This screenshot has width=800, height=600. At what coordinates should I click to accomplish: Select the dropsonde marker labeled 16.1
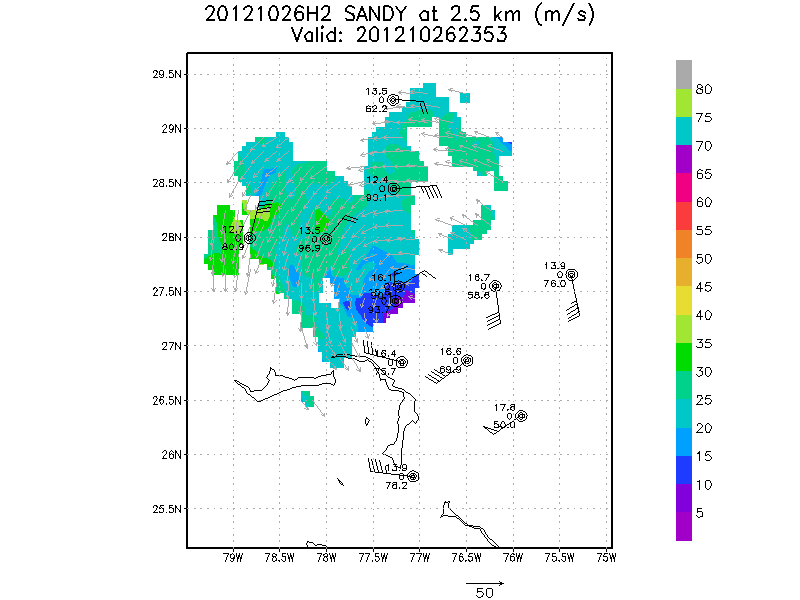(x=398, y=286)
